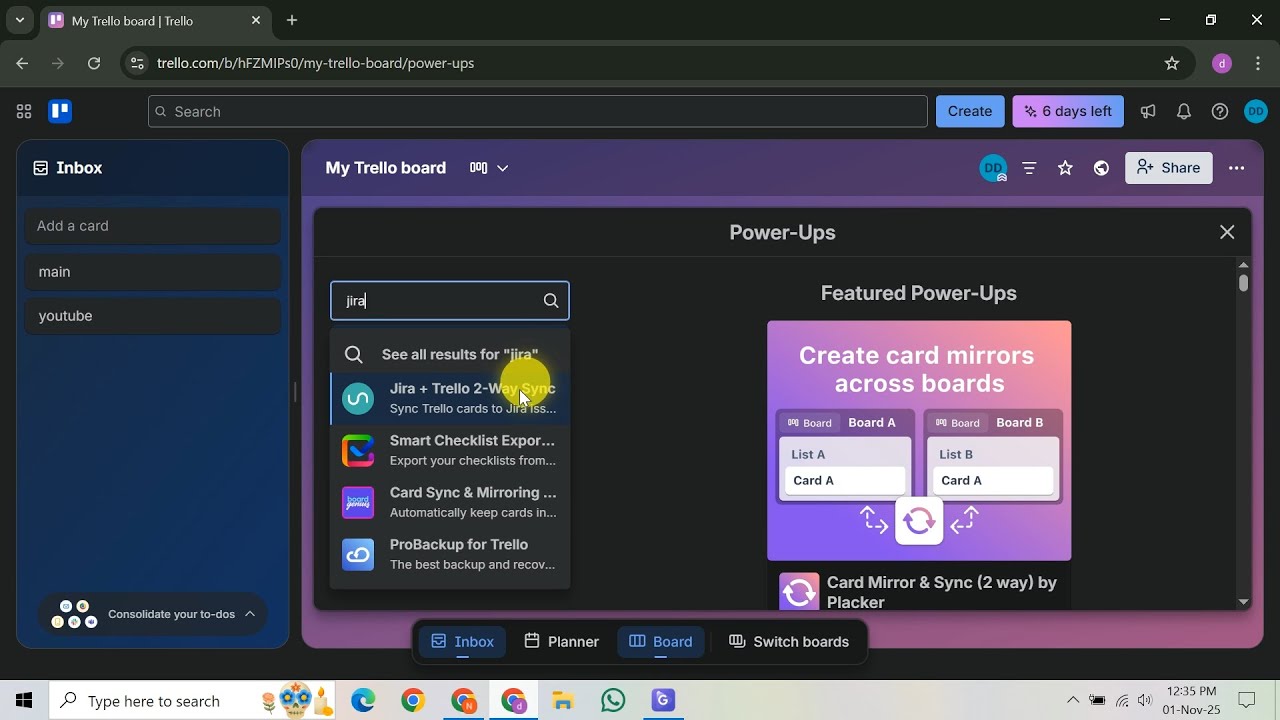Click the Create card mirrors featured image

[x=919, y=441]
